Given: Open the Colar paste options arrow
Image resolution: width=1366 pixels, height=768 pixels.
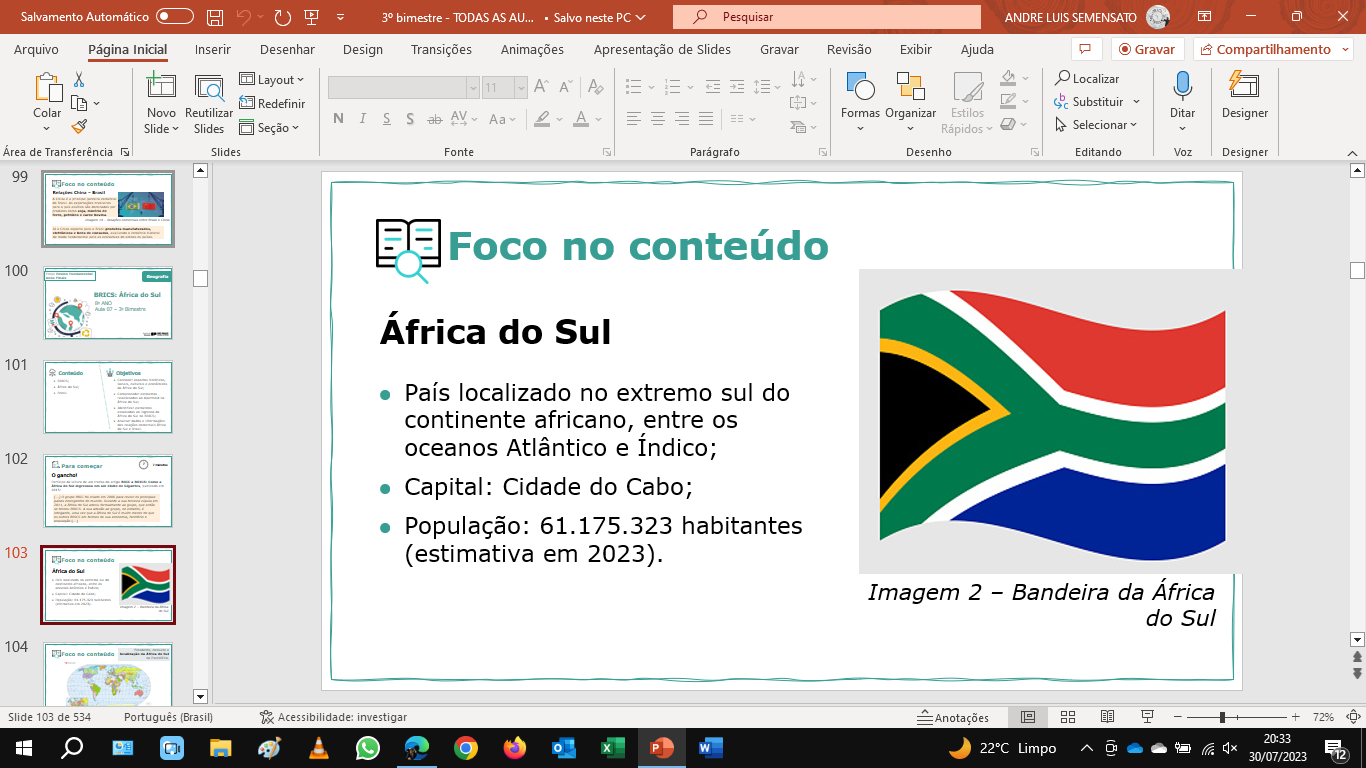Looking at the screenshot, I should coord(47,128).
